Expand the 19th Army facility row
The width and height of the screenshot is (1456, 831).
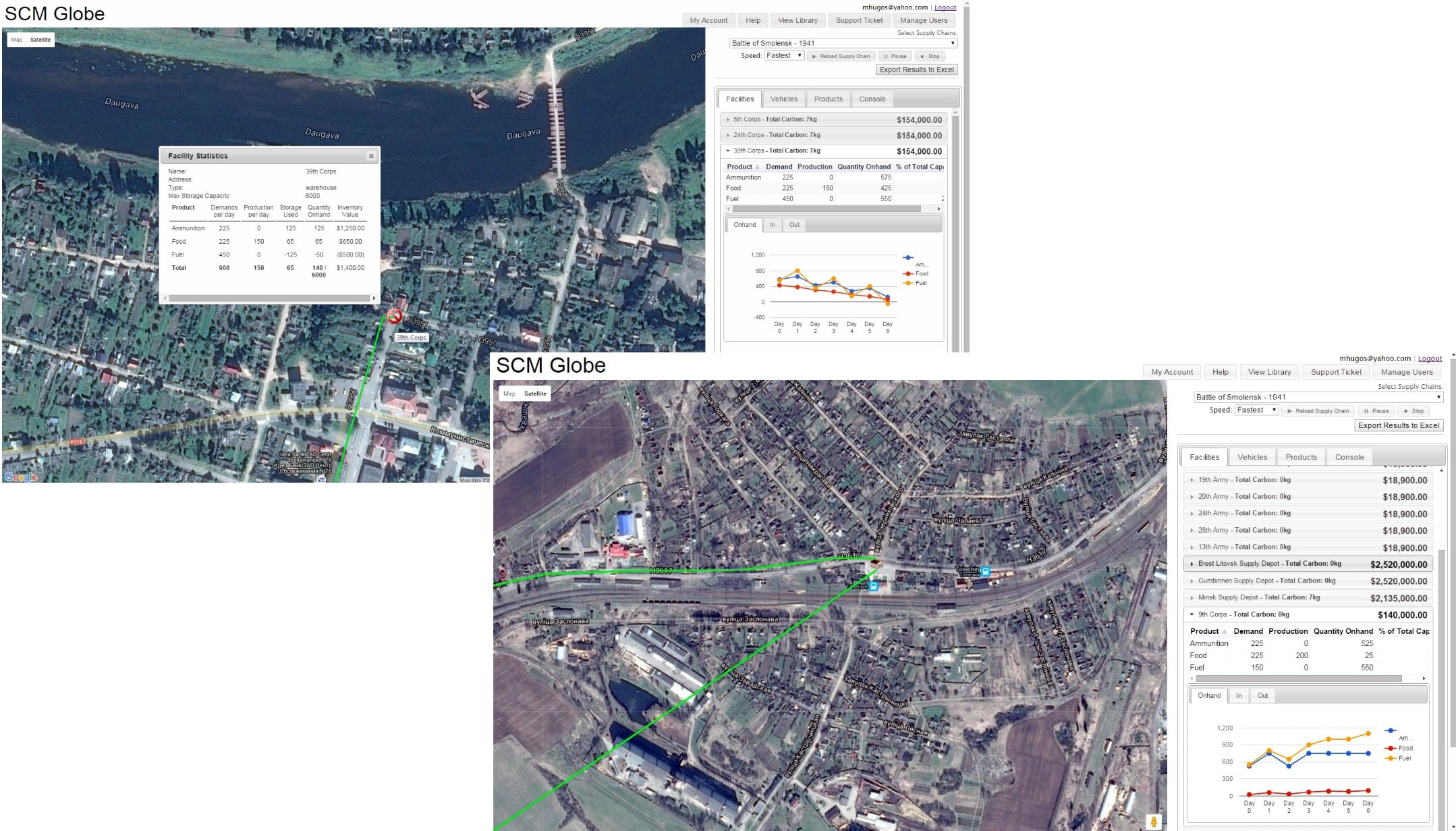pyautogui.click(x=1308, y=480)
